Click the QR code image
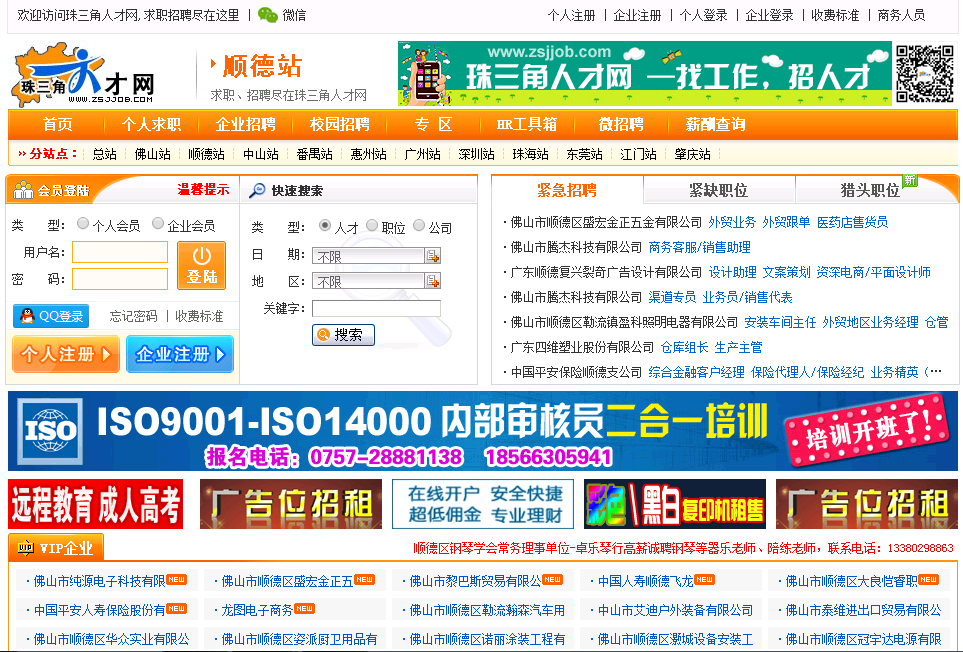 pyautogui.click(x=924, y=74)
